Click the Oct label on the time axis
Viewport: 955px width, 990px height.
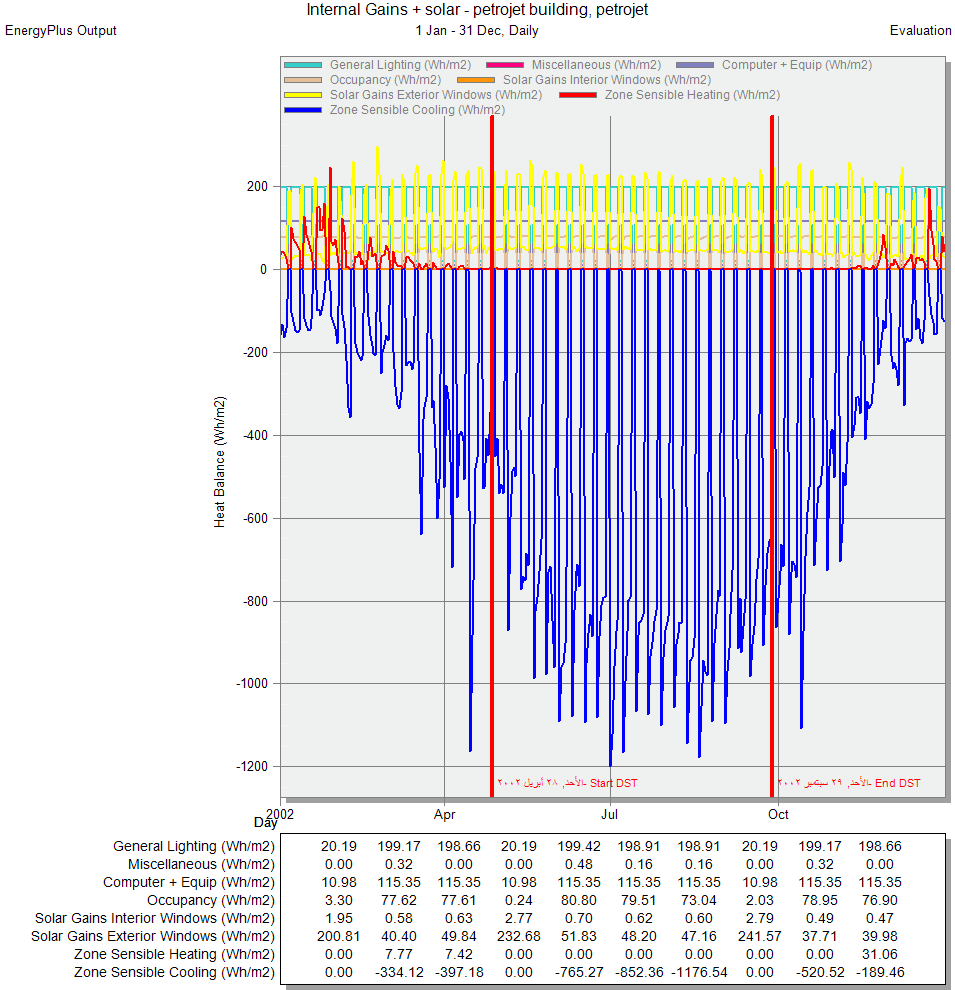tap(778, 814)
